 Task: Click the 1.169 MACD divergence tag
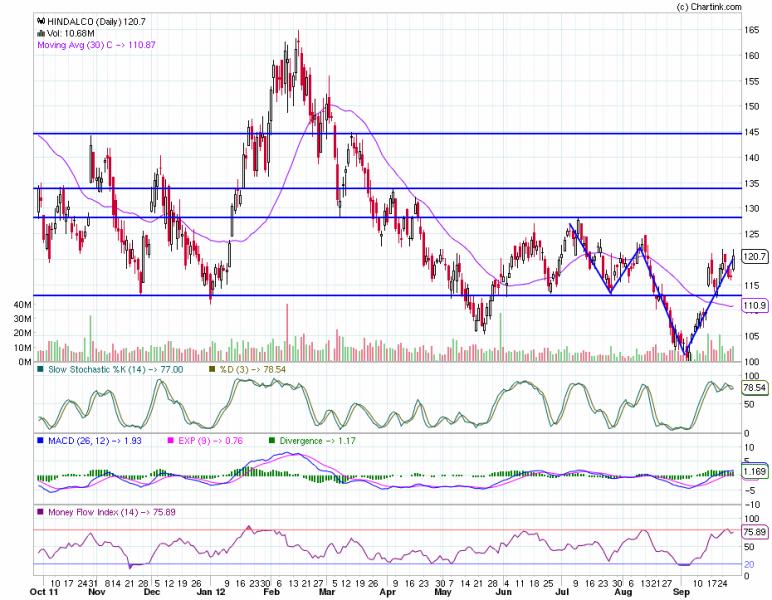coord(756,471)
